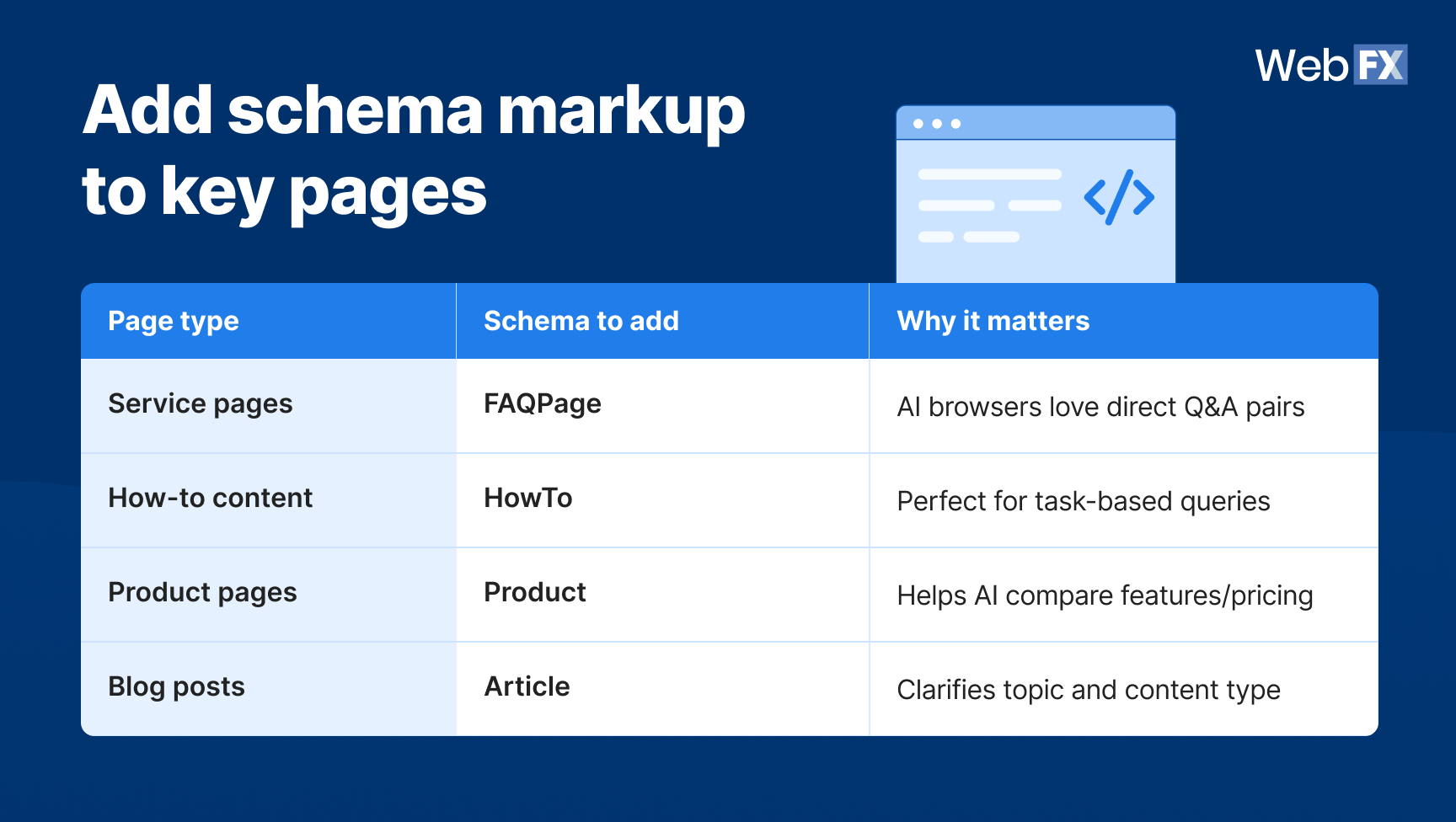Screen dimensions: 1456x822
Task: Select the HowTo schema row
Action: click(528, 499)
